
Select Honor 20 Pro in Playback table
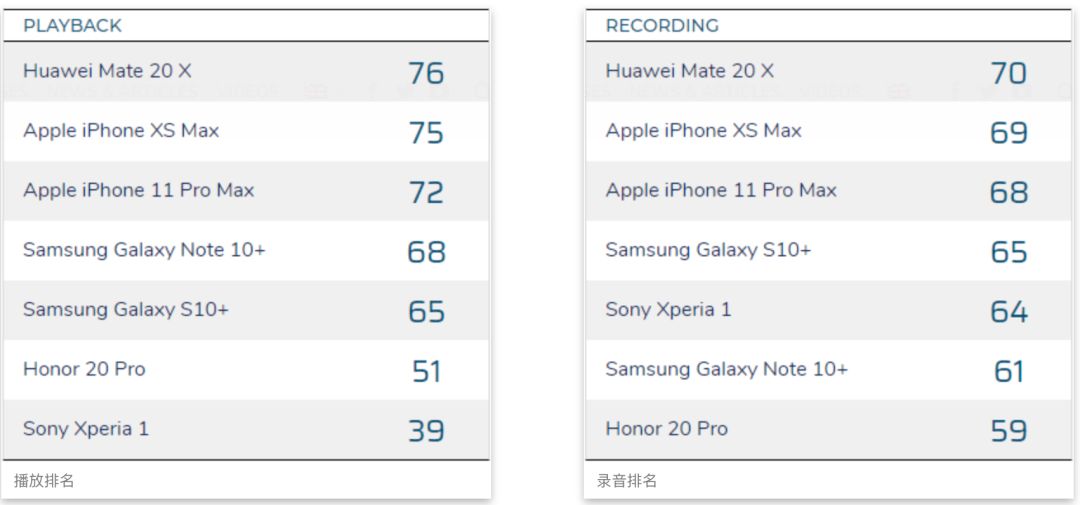pyautogui.click(x=84, y=369)
